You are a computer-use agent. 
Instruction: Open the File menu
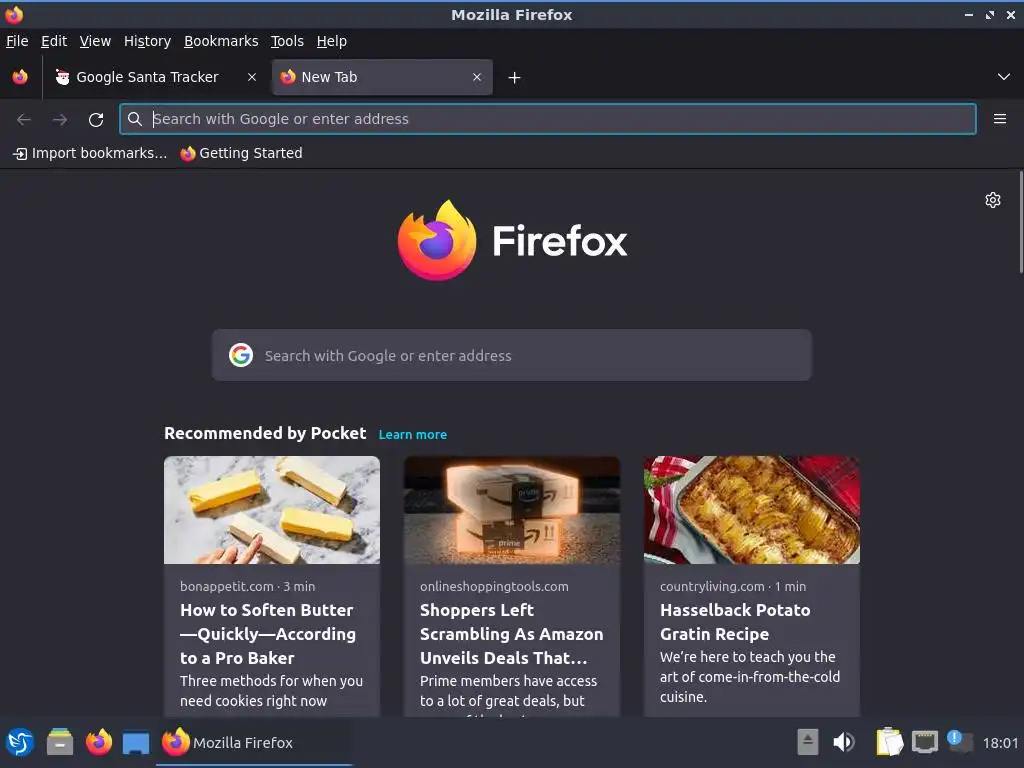point(17,41)
